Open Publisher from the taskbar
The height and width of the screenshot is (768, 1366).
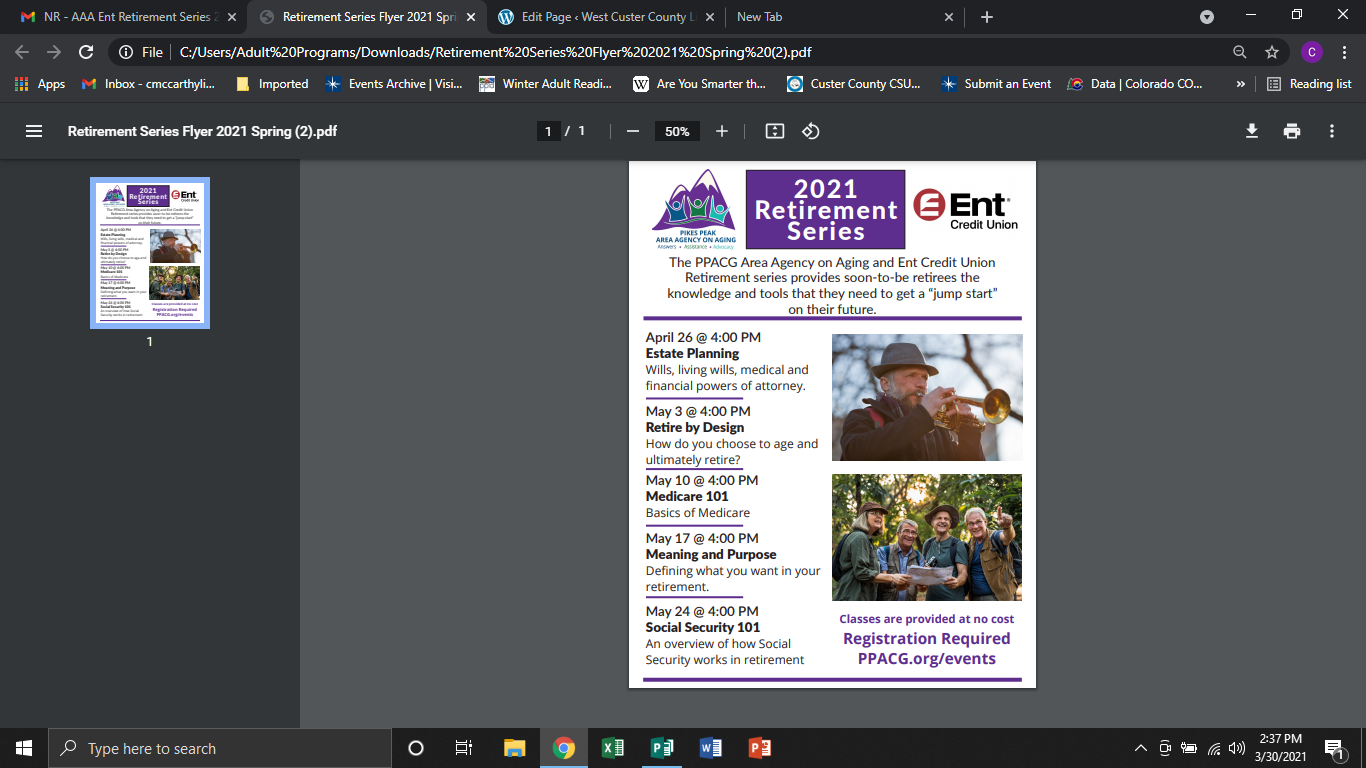click(x=662, y=748)
